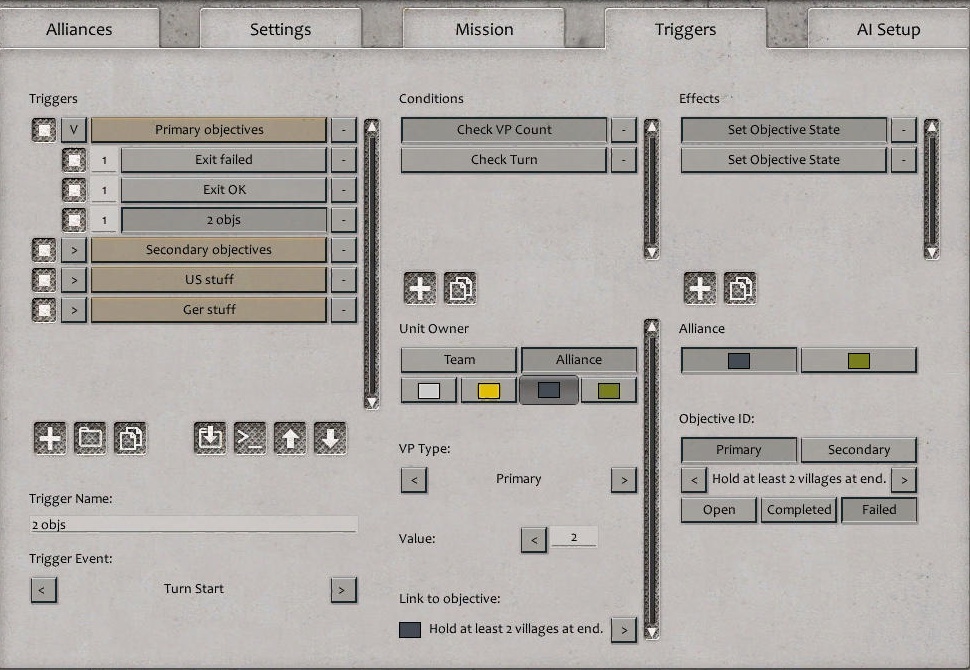Select Alliance as the Unit Owner
Viewport: 970px width, 670px height.
tap(581, 359)
